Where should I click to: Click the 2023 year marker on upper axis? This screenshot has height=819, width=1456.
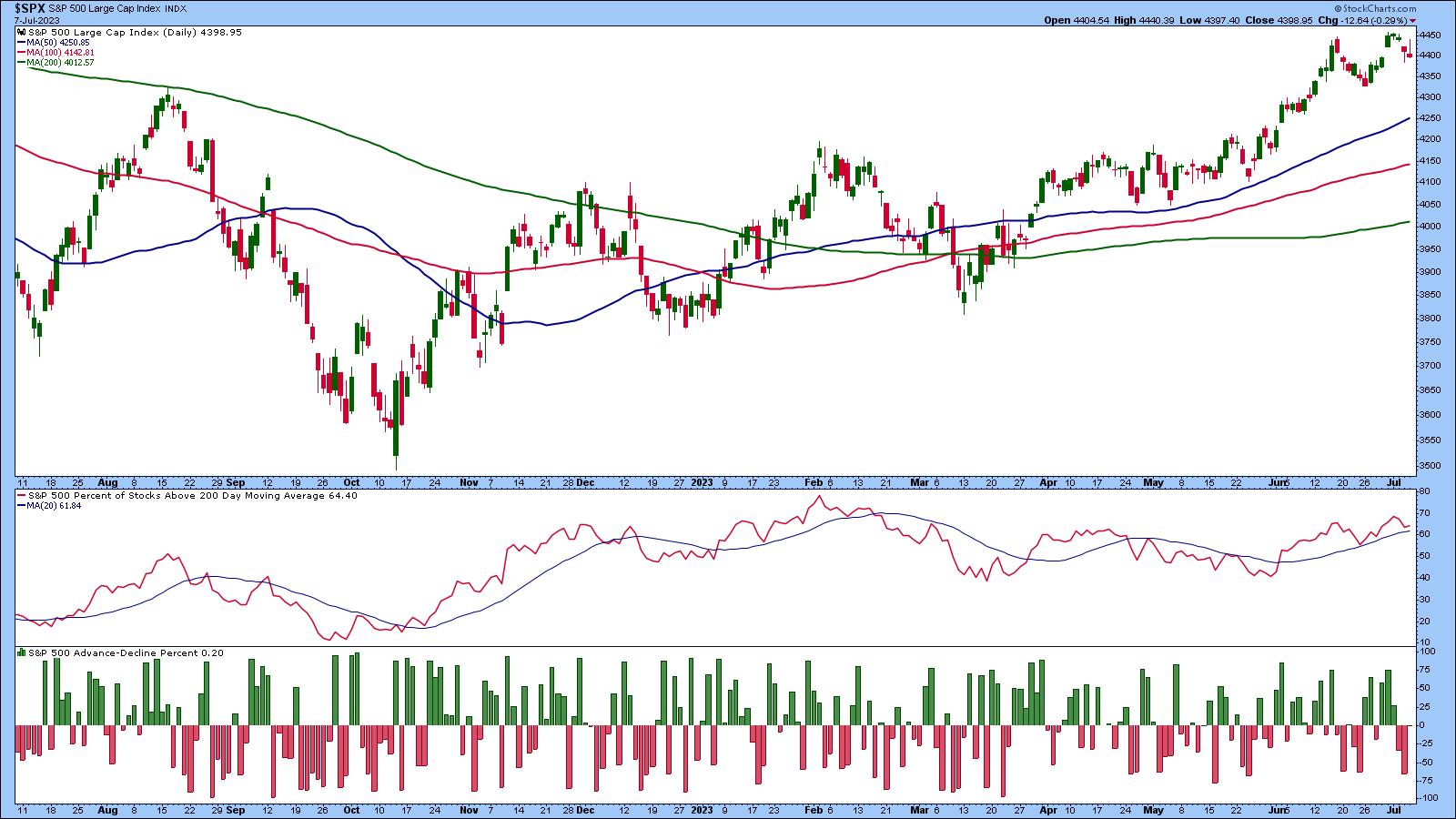coord(702,480)
